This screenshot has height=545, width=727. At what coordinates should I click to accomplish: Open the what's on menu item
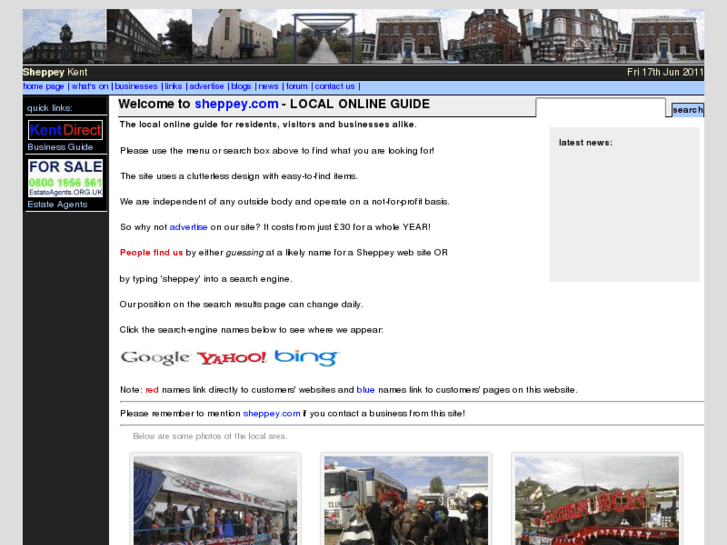90,86
